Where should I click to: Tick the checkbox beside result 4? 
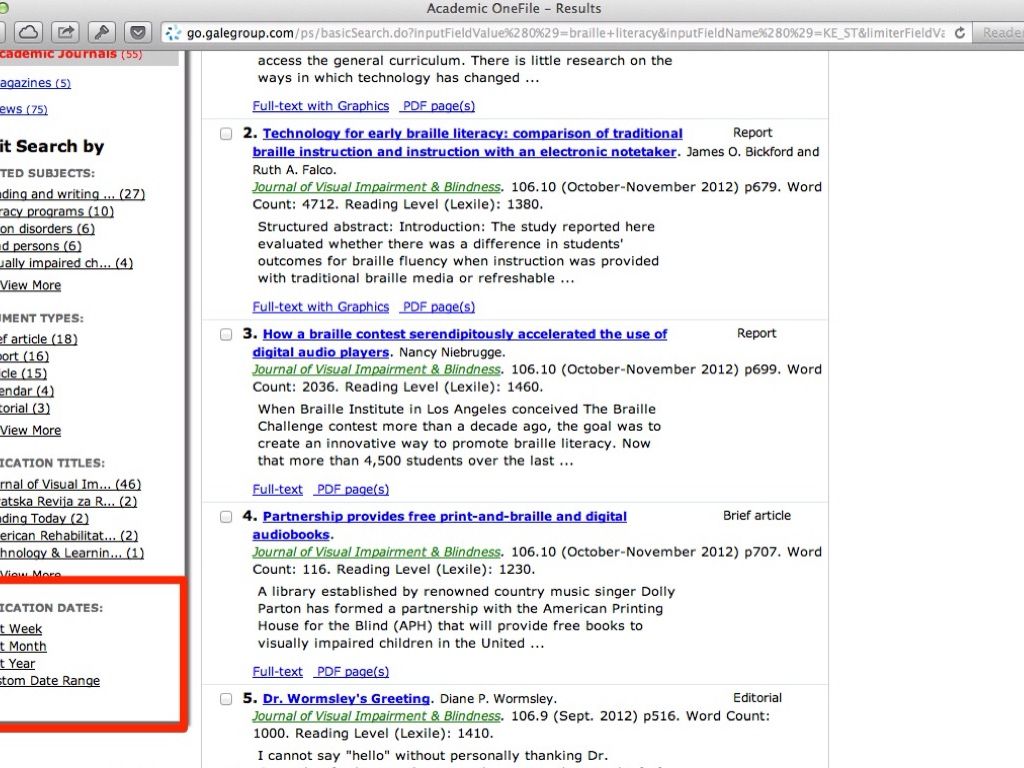227,518
